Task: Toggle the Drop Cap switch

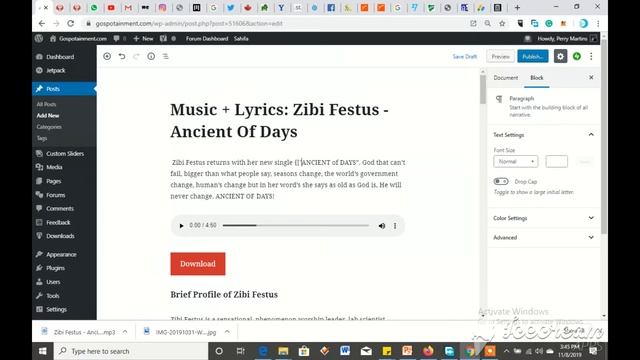Action: pos(501,181)
